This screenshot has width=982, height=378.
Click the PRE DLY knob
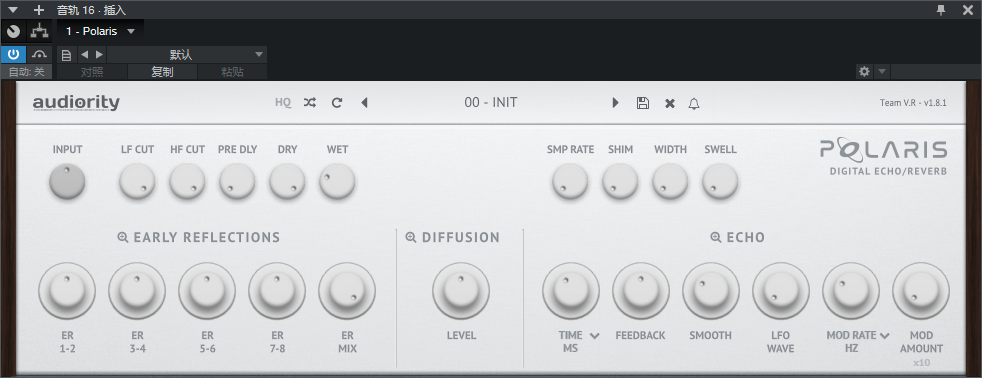tap(237, 181)
